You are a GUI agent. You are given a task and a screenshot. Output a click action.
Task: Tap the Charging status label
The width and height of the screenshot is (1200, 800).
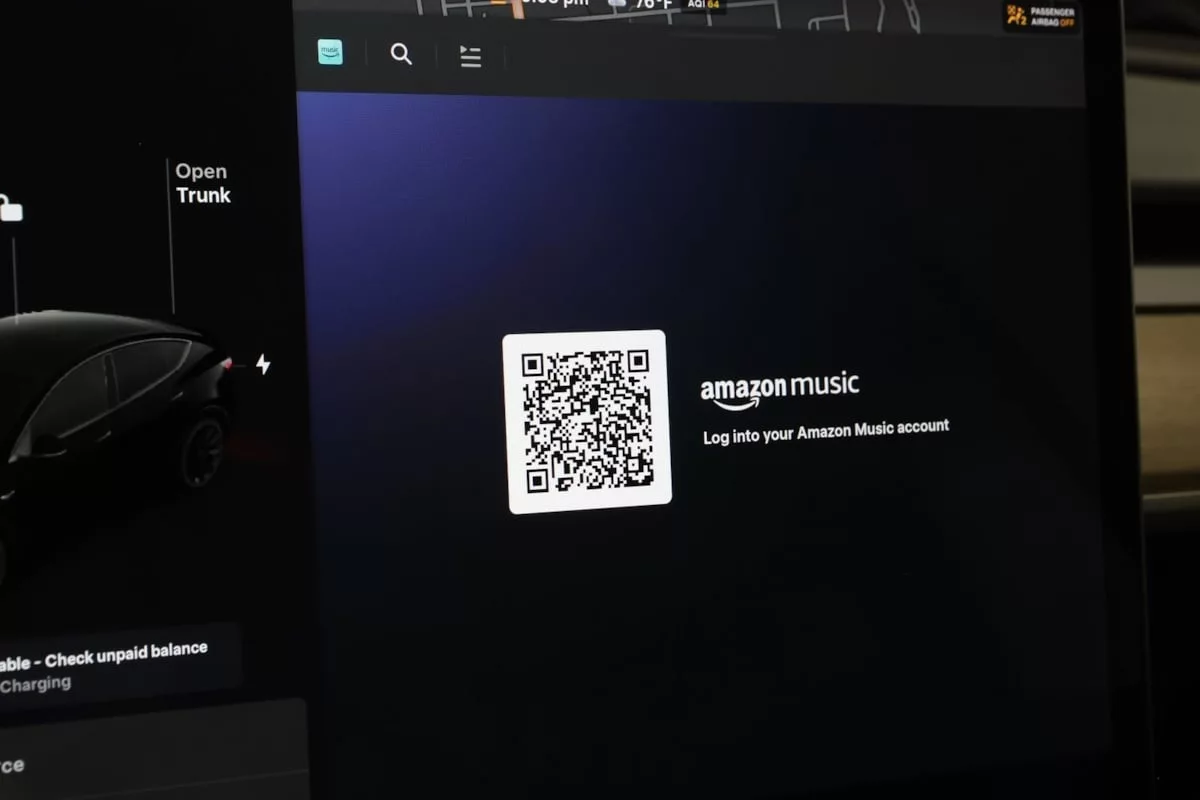(x=36, y=685)
